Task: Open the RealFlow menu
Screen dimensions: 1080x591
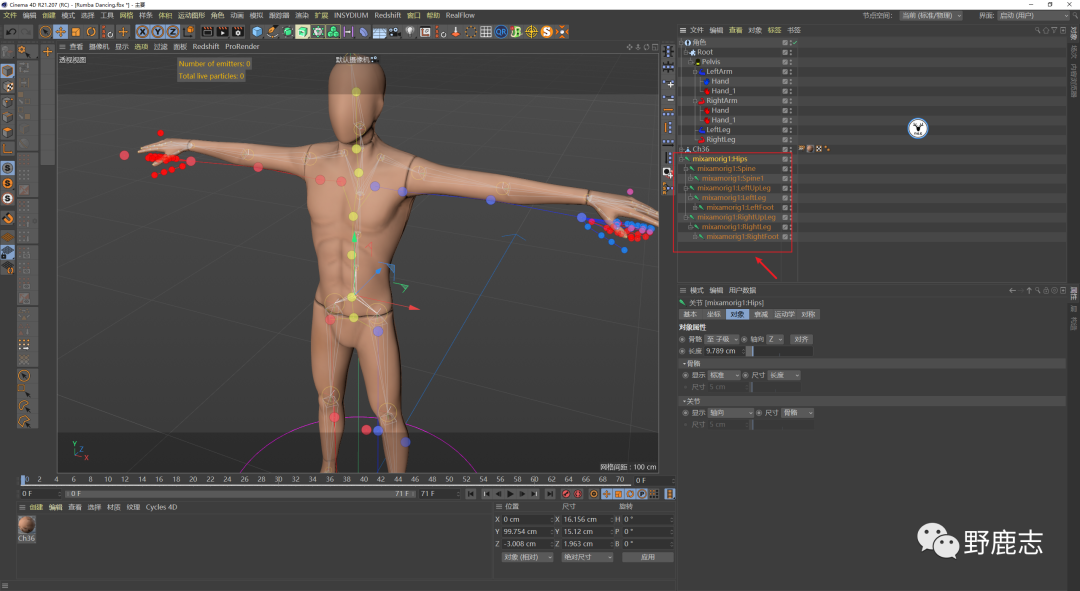Action: tap(460, 16)
